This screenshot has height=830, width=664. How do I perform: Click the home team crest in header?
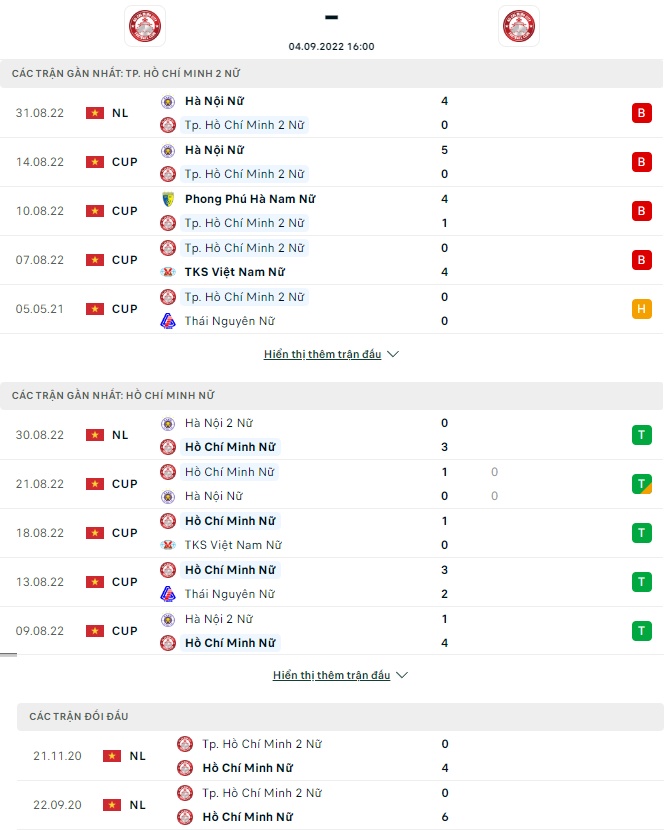coord(145,26)
